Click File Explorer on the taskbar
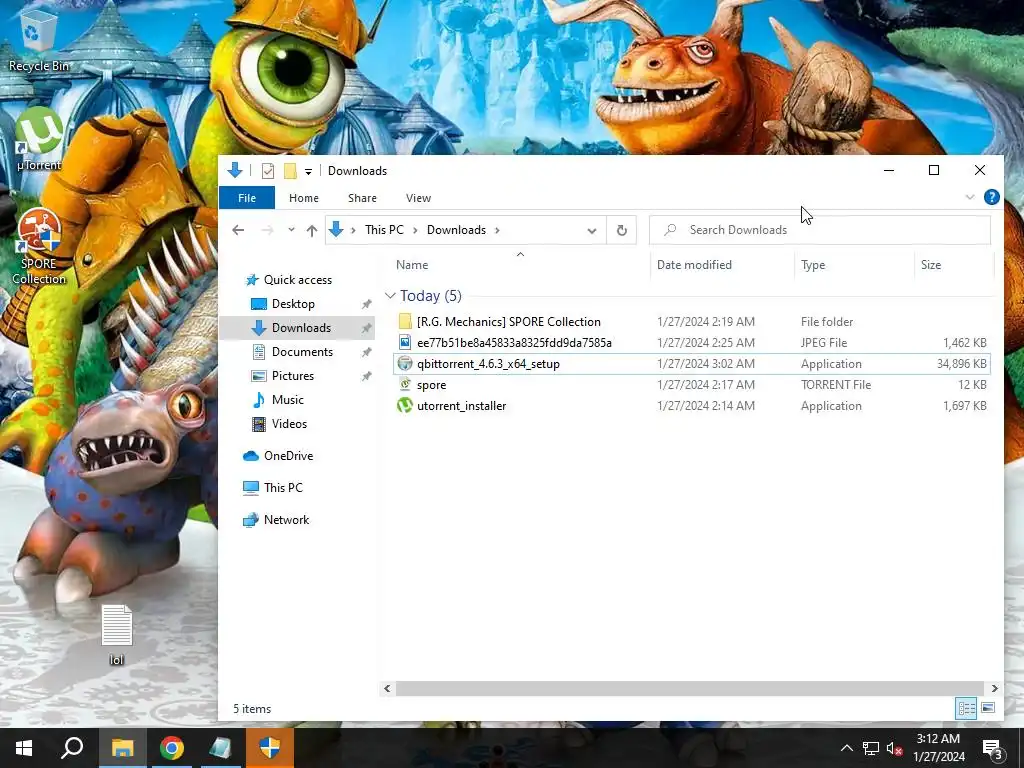Image resolution: width=1024 pixels, height=768 pixels. [x=123, y=748]
